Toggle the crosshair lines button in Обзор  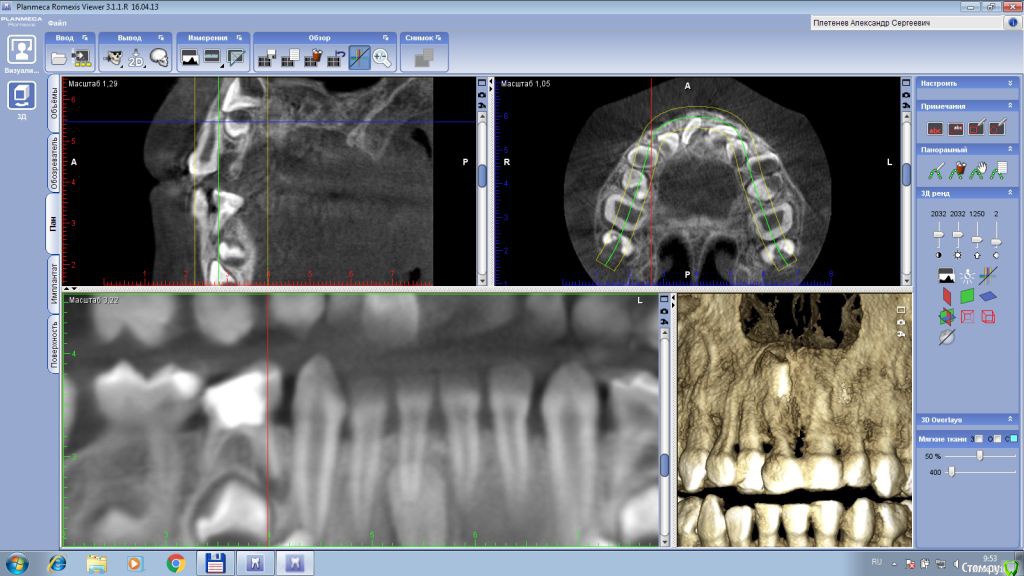359,58
